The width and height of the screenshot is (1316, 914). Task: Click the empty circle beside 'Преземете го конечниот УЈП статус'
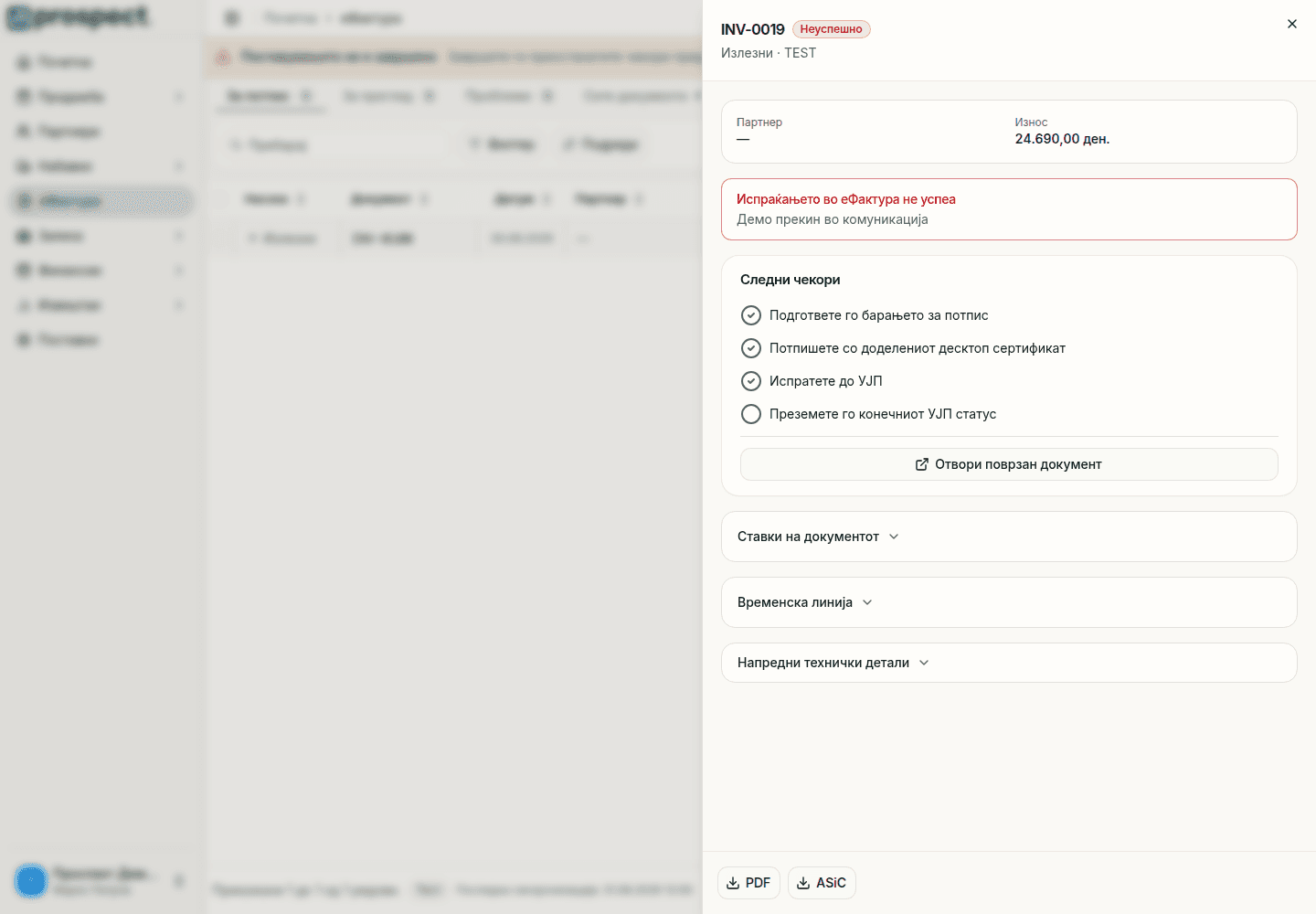pyautogui.click(x=751, y=414)
